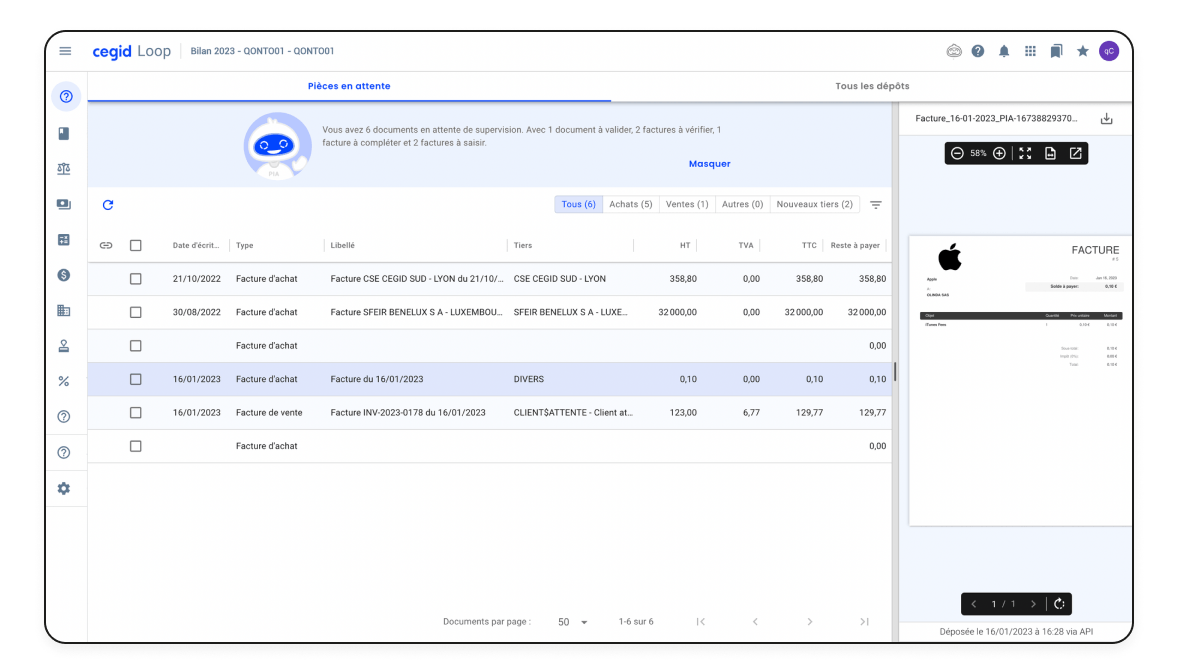Open the documents per page dropdown
Image resolution: width=1184 pixels, height=668 pixels.
coord(572,622)
